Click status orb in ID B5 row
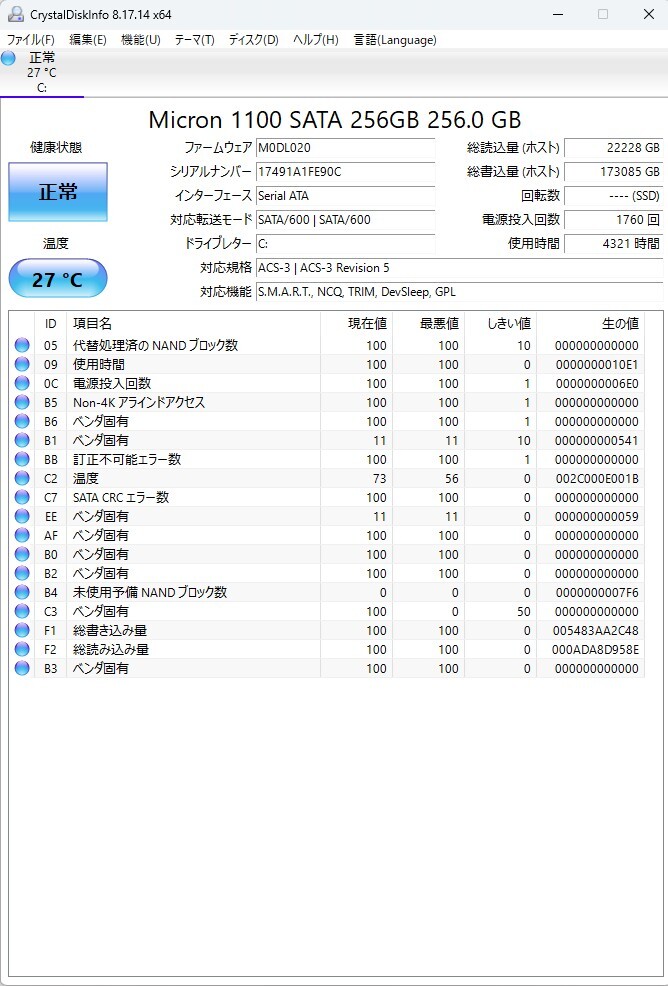This screenshot has width=668, height=986. click(22, 402)
